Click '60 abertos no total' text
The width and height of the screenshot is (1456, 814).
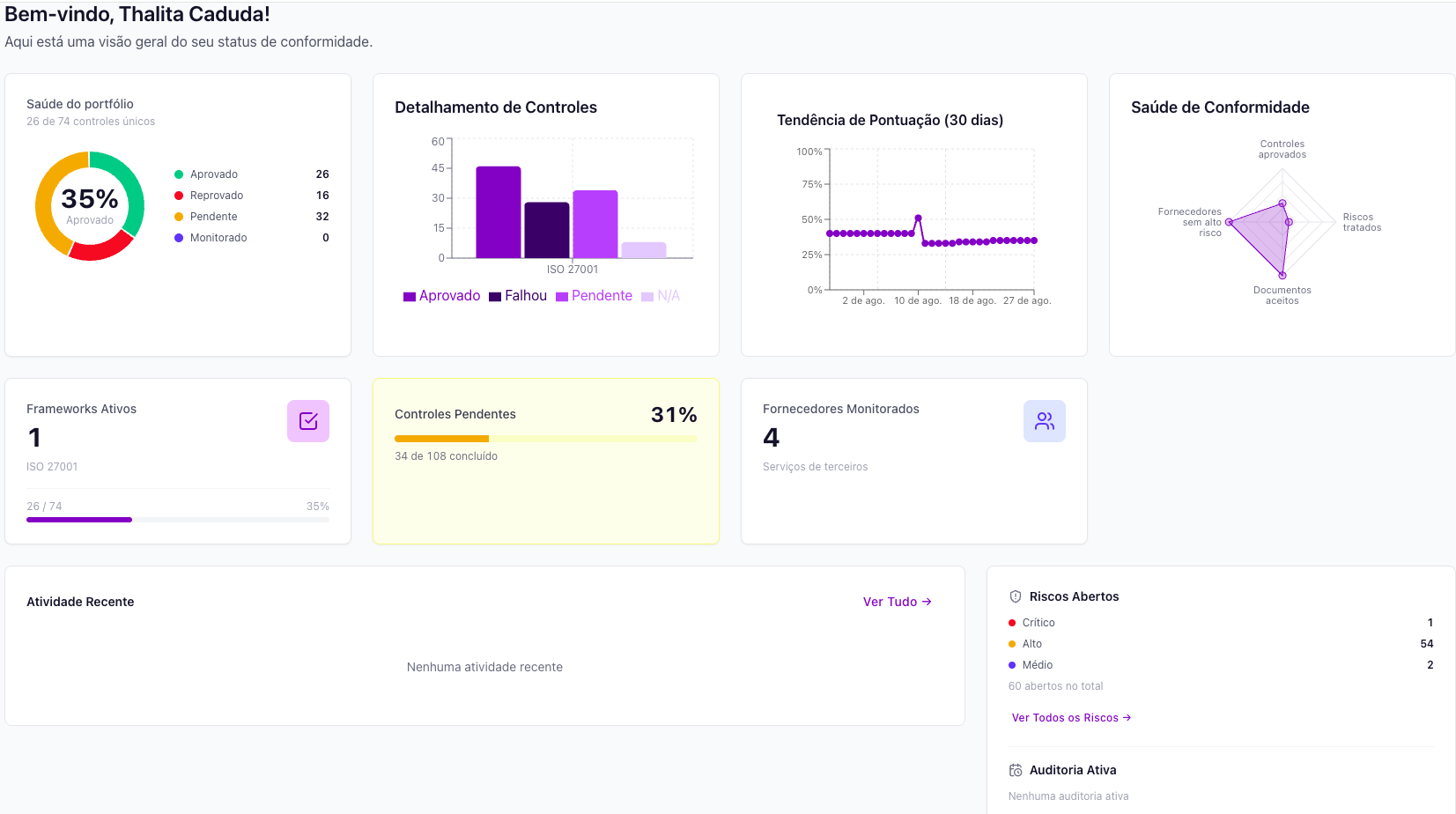point(1055,686)
